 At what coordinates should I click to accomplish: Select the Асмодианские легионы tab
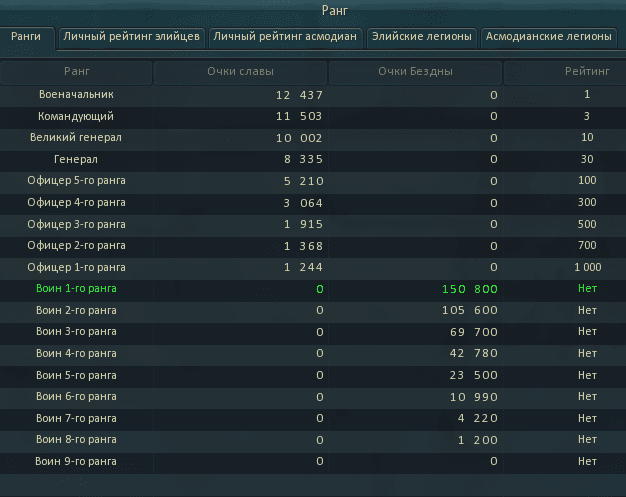pos(548,37)
